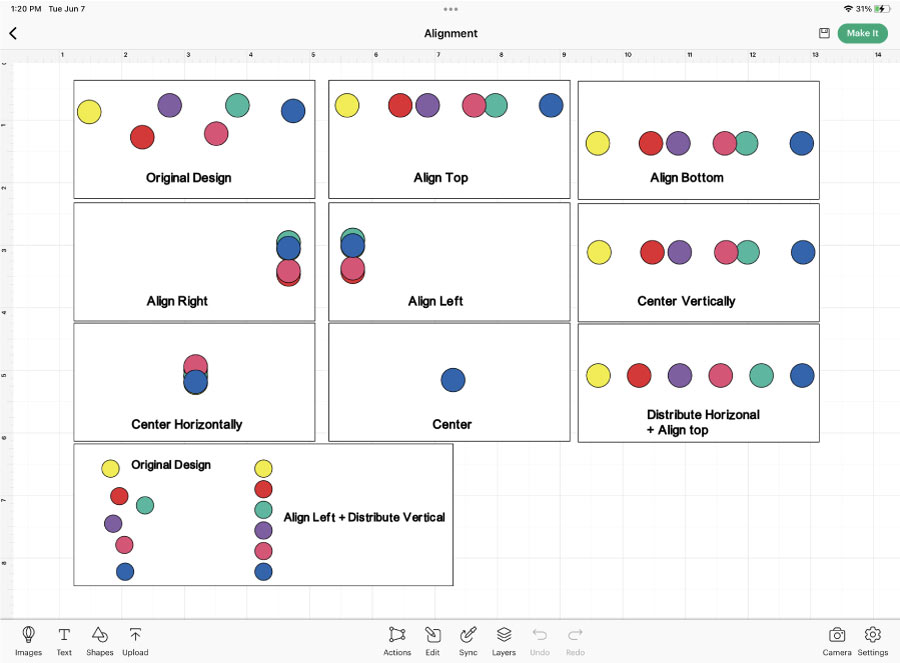Select pink circle in top Original Design box
The image size is (900, 663).
tap(216, 133)
